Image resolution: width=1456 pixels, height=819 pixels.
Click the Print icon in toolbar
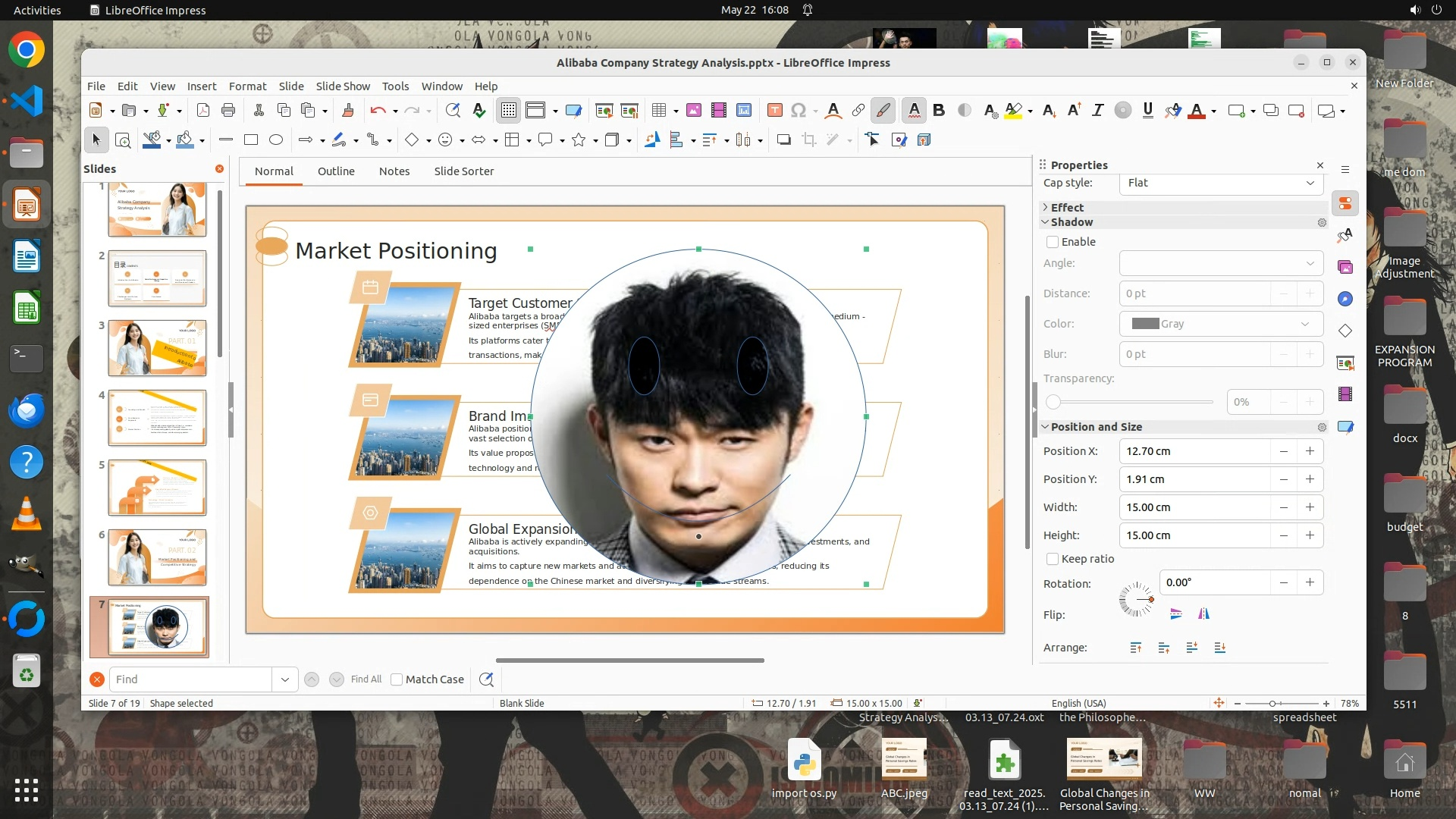pyautogui.click(x=228, y=111)
